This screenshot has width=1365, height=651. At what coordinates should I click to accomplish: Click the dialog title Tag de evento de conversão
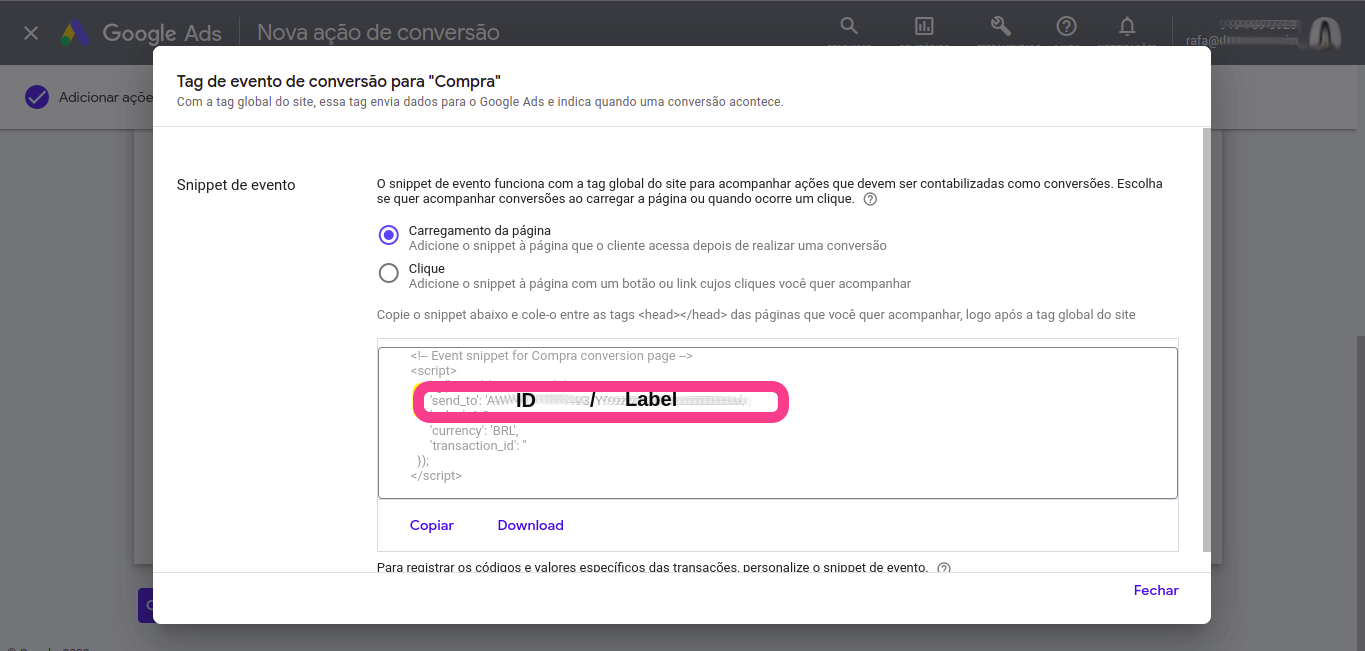[x=338, y=81]
